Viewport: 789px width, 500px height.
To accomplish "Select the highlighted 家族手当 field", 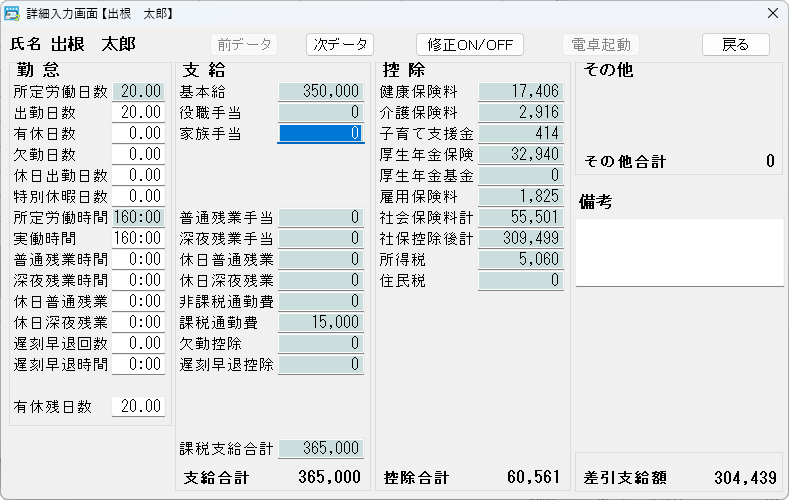I will 320,133.
